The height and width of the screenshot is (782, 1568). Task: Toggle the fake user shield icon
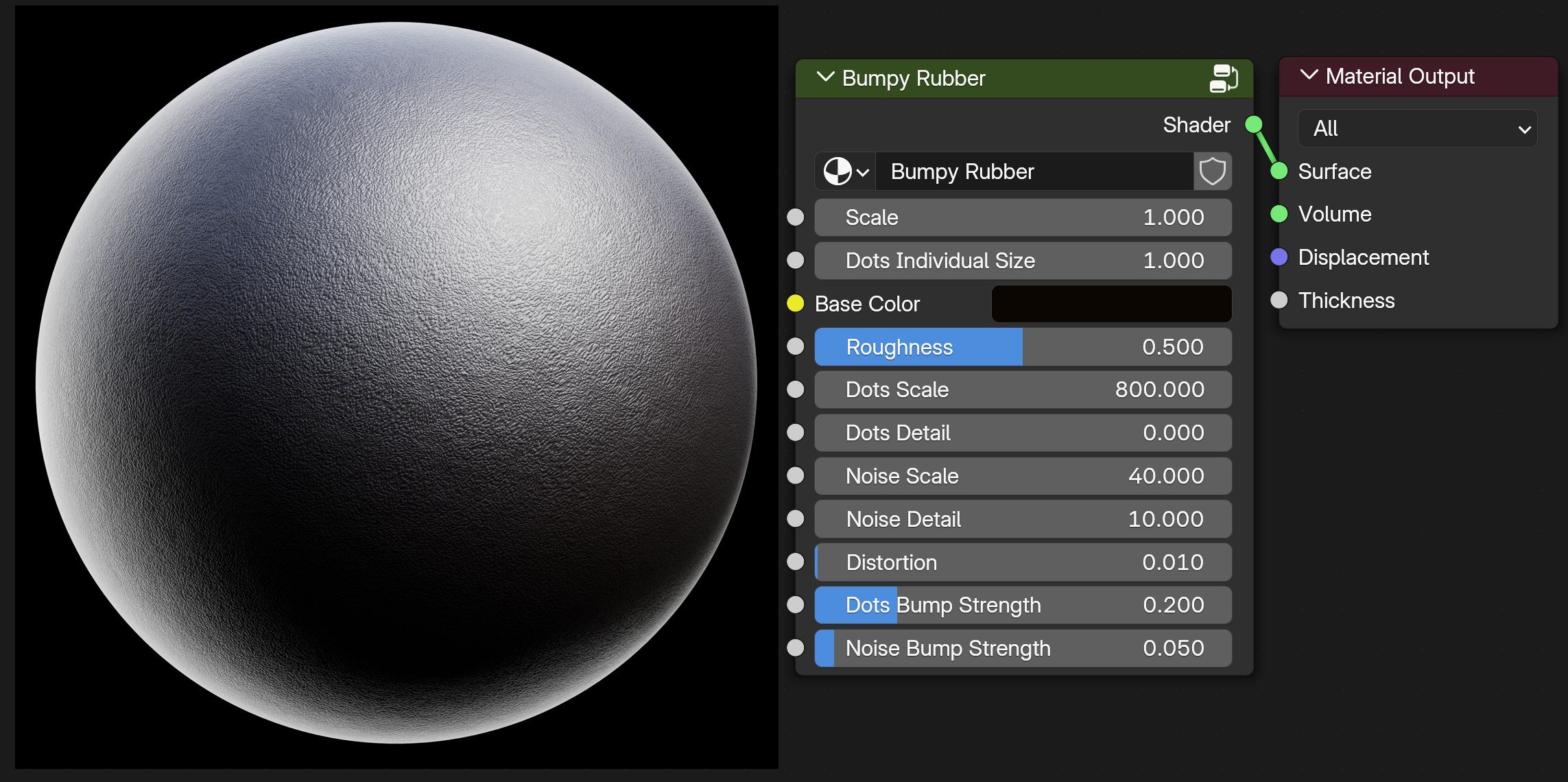[1212, 171]
